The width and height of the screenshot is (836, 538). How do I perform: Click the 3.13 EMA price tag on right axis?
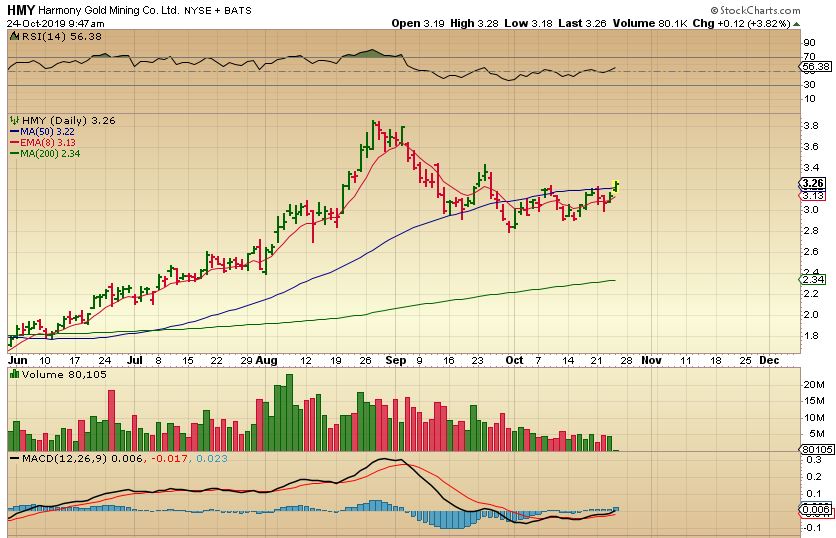[x=813, y=196]
